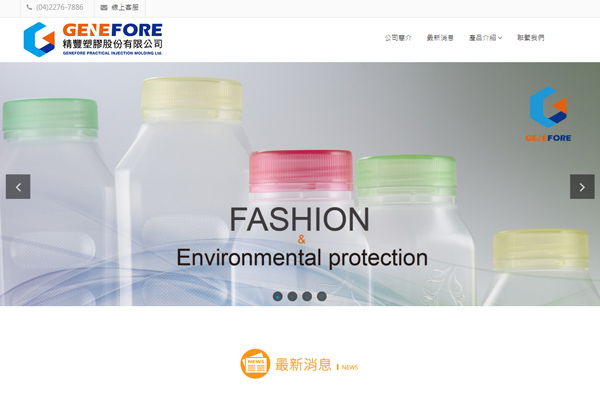Open the 公司簡介 menu item
This screenshot has height=400, width=600.
[398, 38]
